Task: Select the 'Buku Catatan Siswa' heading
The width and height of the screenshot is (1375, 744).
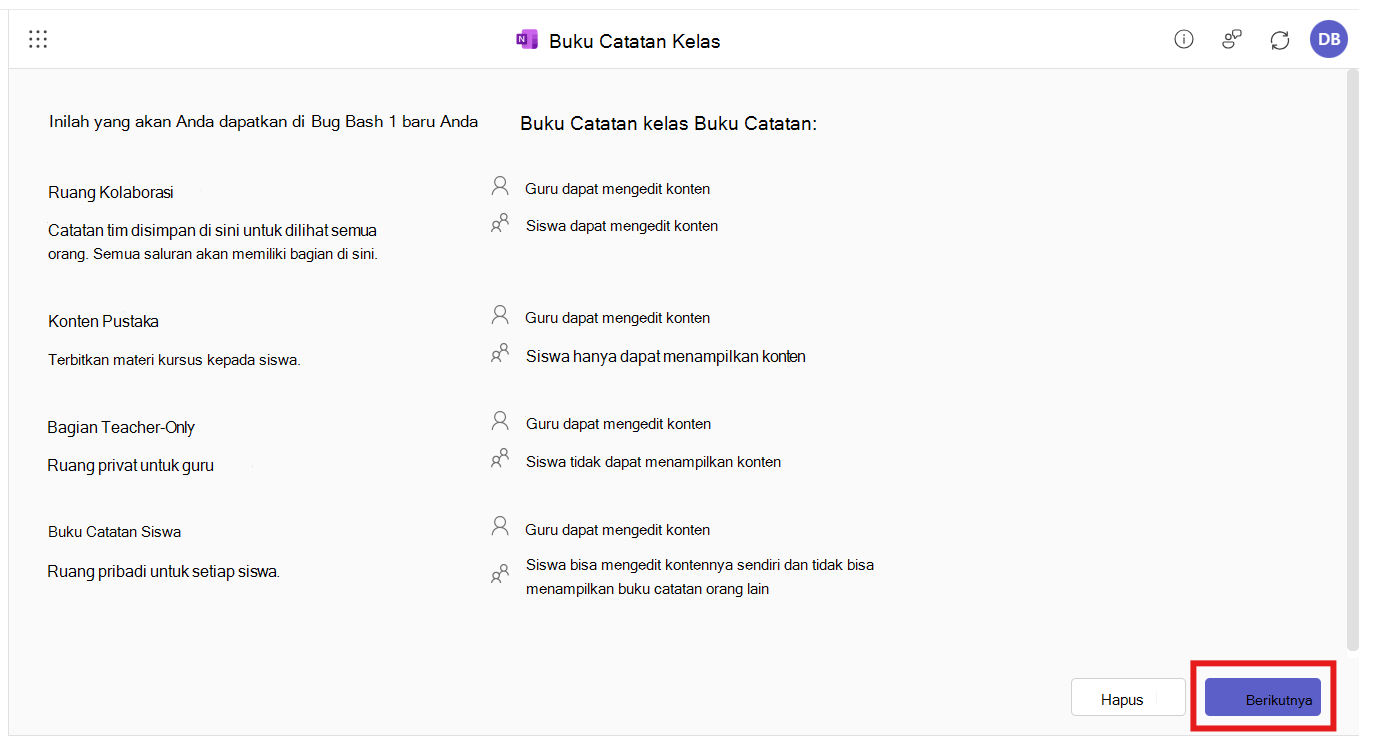Action: tap(114, 532)
